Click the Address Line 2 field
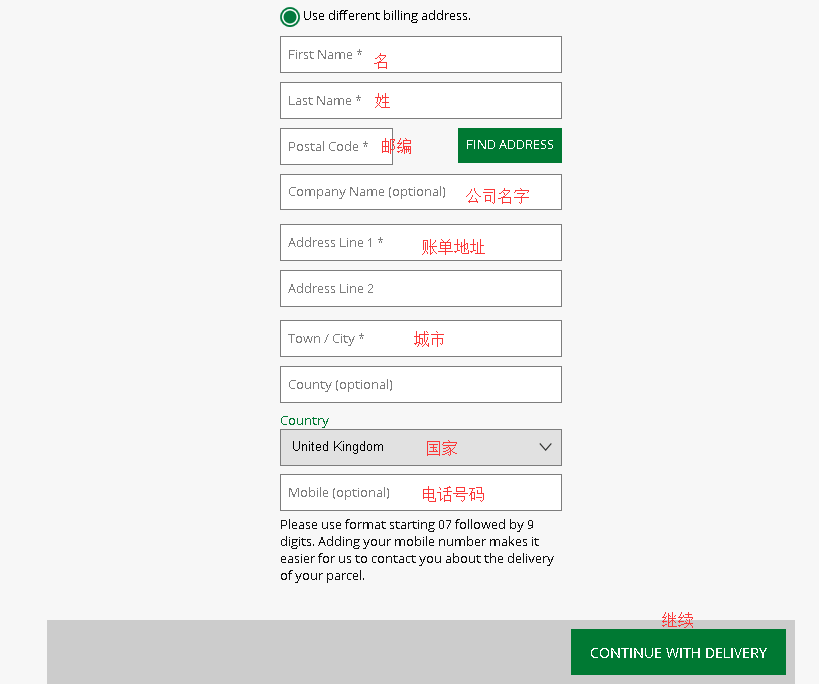 click(420, 289)
